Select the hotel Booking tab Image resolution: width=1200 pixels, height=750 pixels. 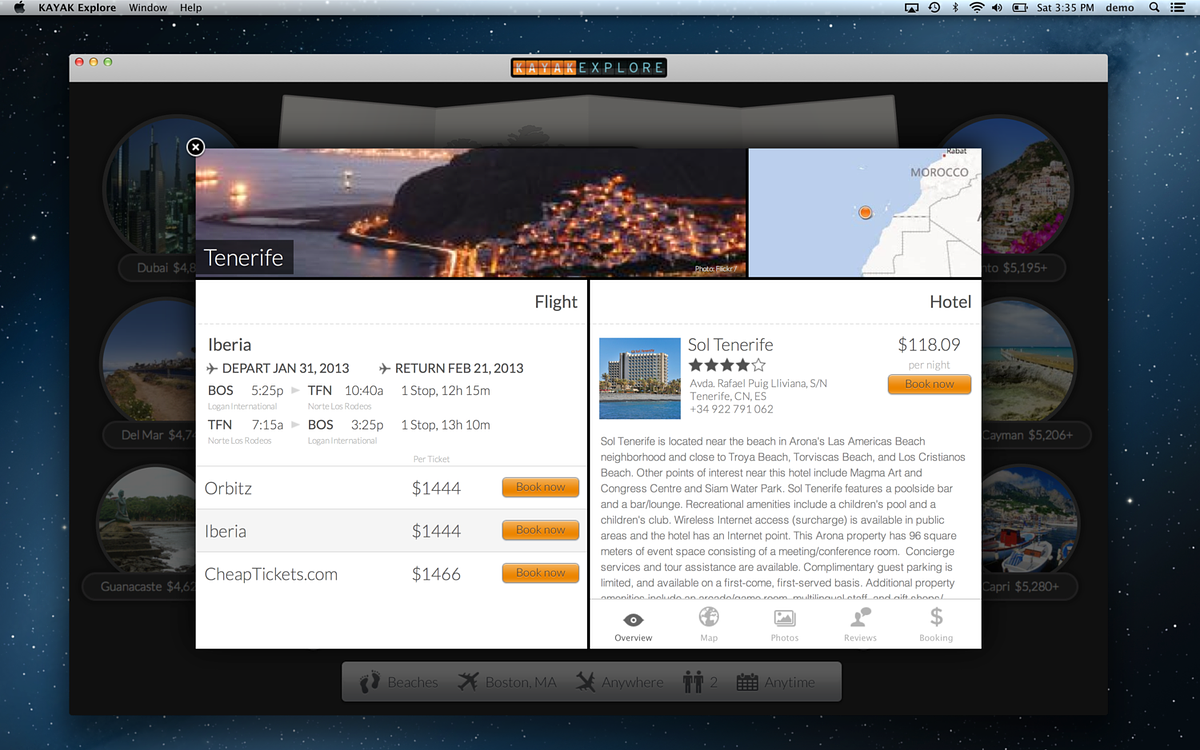936,624
